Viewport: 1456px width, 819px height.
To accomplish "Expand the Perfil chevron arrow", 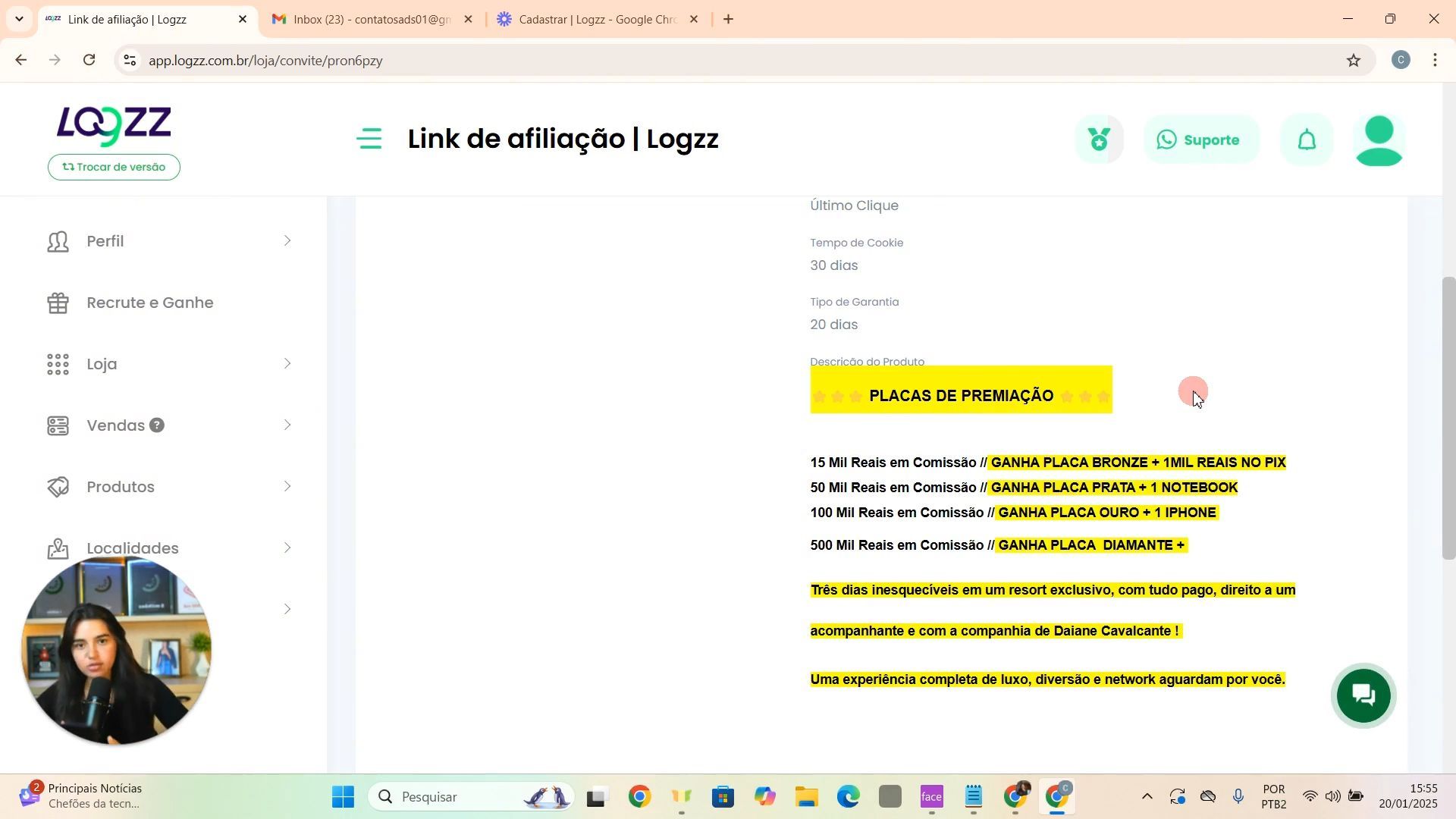I will coord(287,241).
